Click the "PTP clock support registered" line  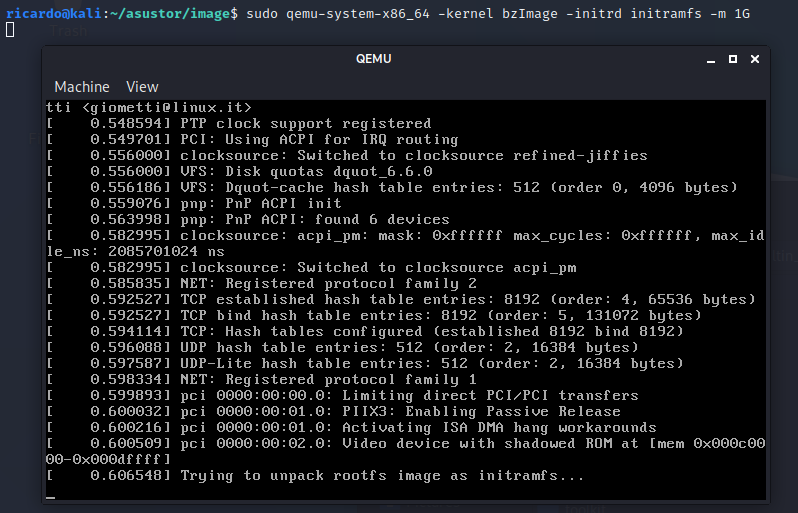tap(305, 123)
